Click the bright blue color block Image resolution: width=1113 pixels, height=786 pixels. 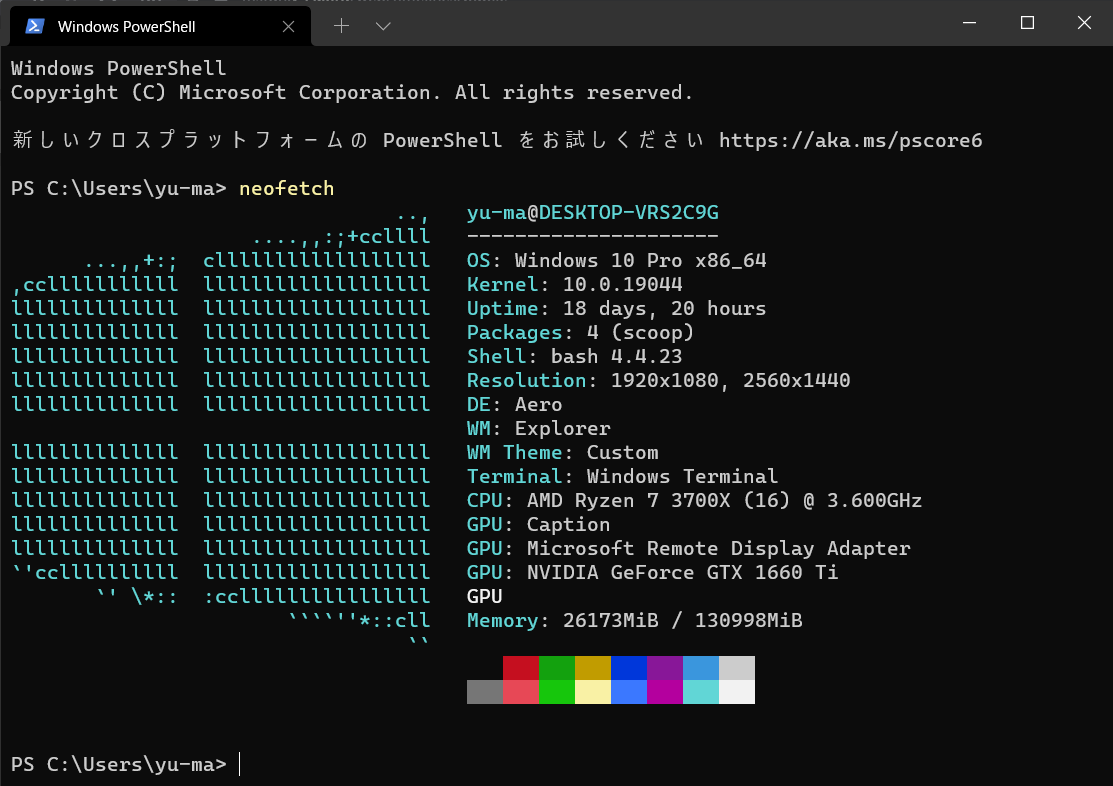click(629, 692)
